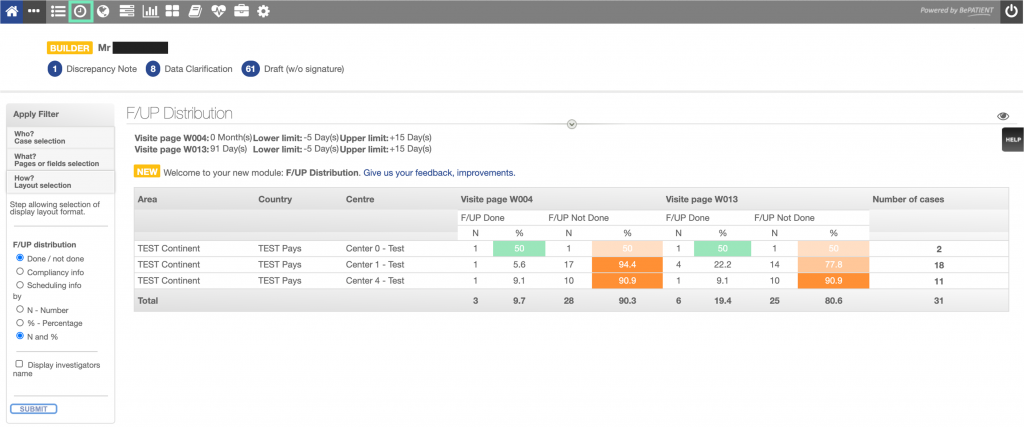Click the SUBMIT button

coord(33,409)
